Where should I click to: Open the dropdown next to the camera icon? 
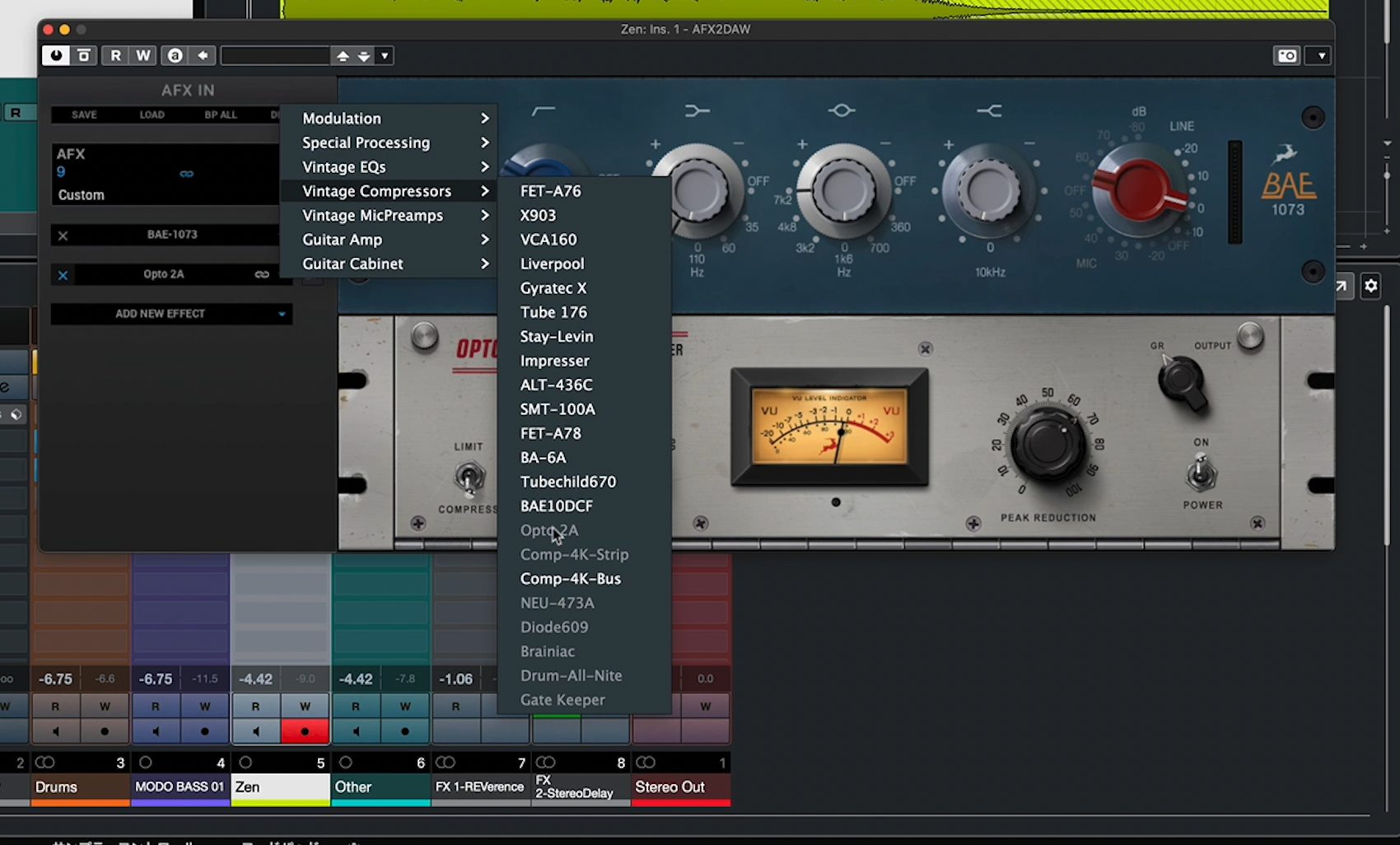[x=1322, y=55]
